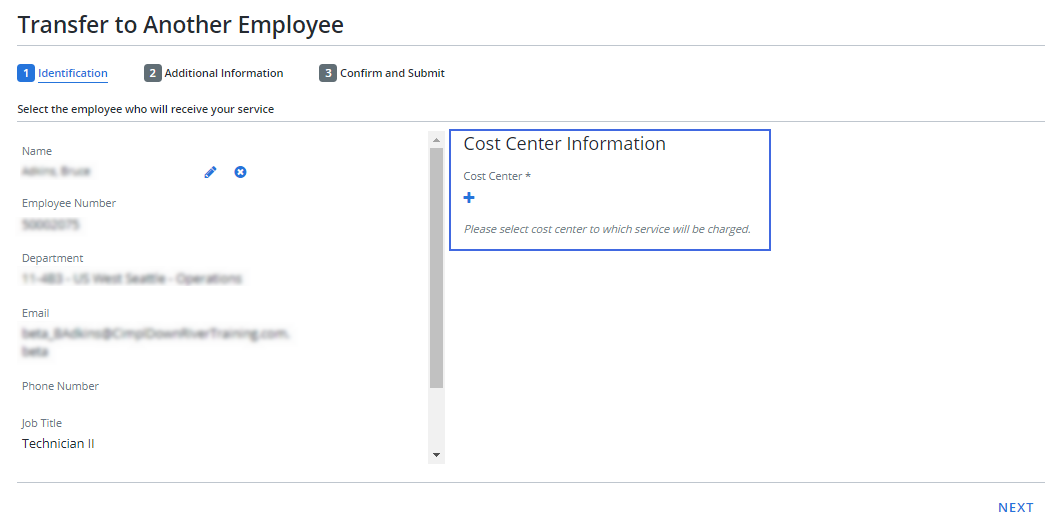Select the Technician II job title text
The height and width of the screenshot is (520, 1047).
58,443
